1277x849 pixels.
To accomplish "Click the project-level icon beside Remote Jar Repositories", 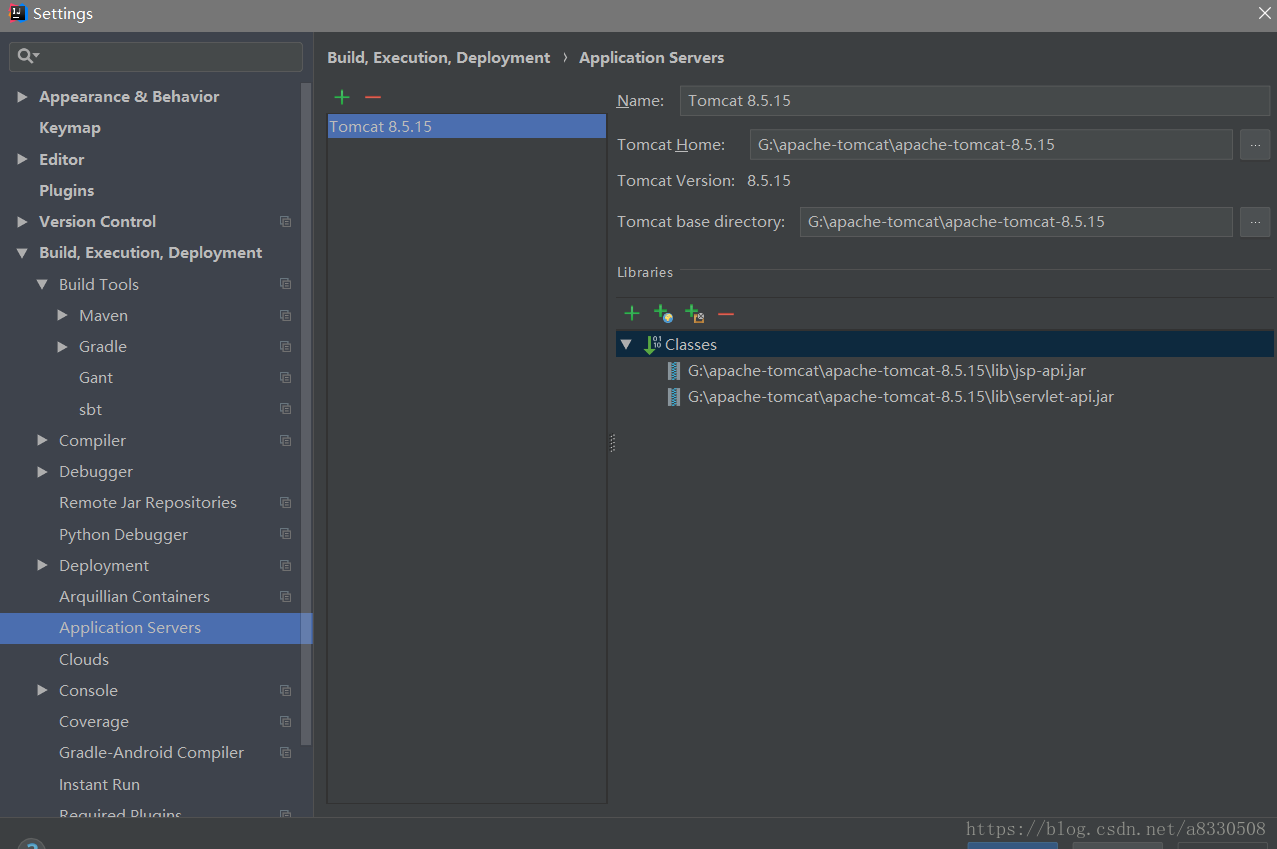I will click(286, 503).
